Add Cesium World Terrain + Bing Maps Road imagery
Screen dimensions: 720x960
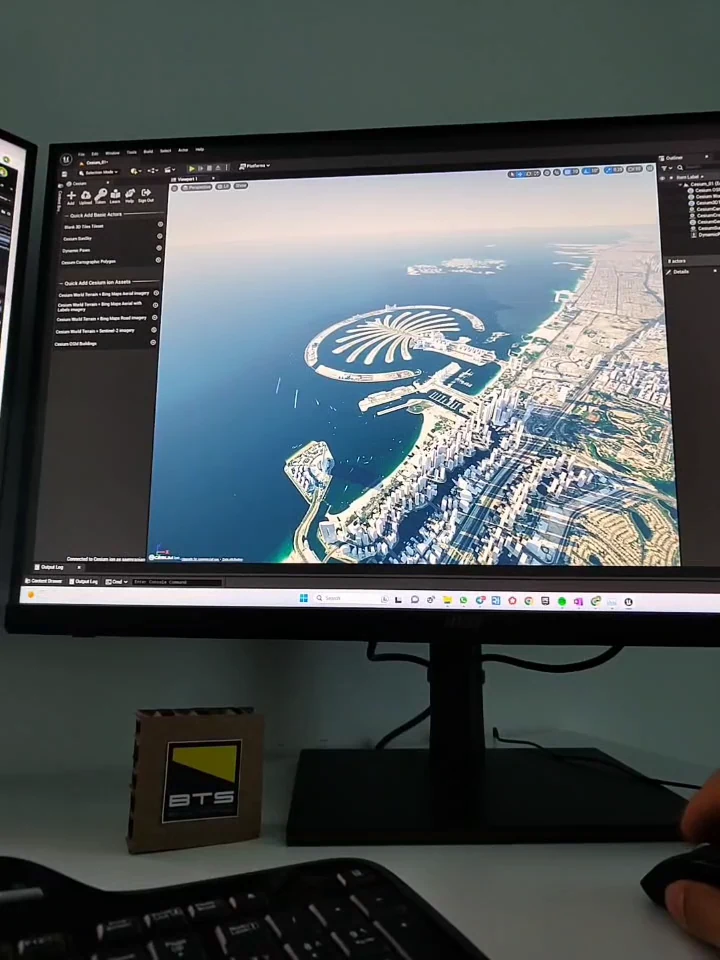click(155, 318)
